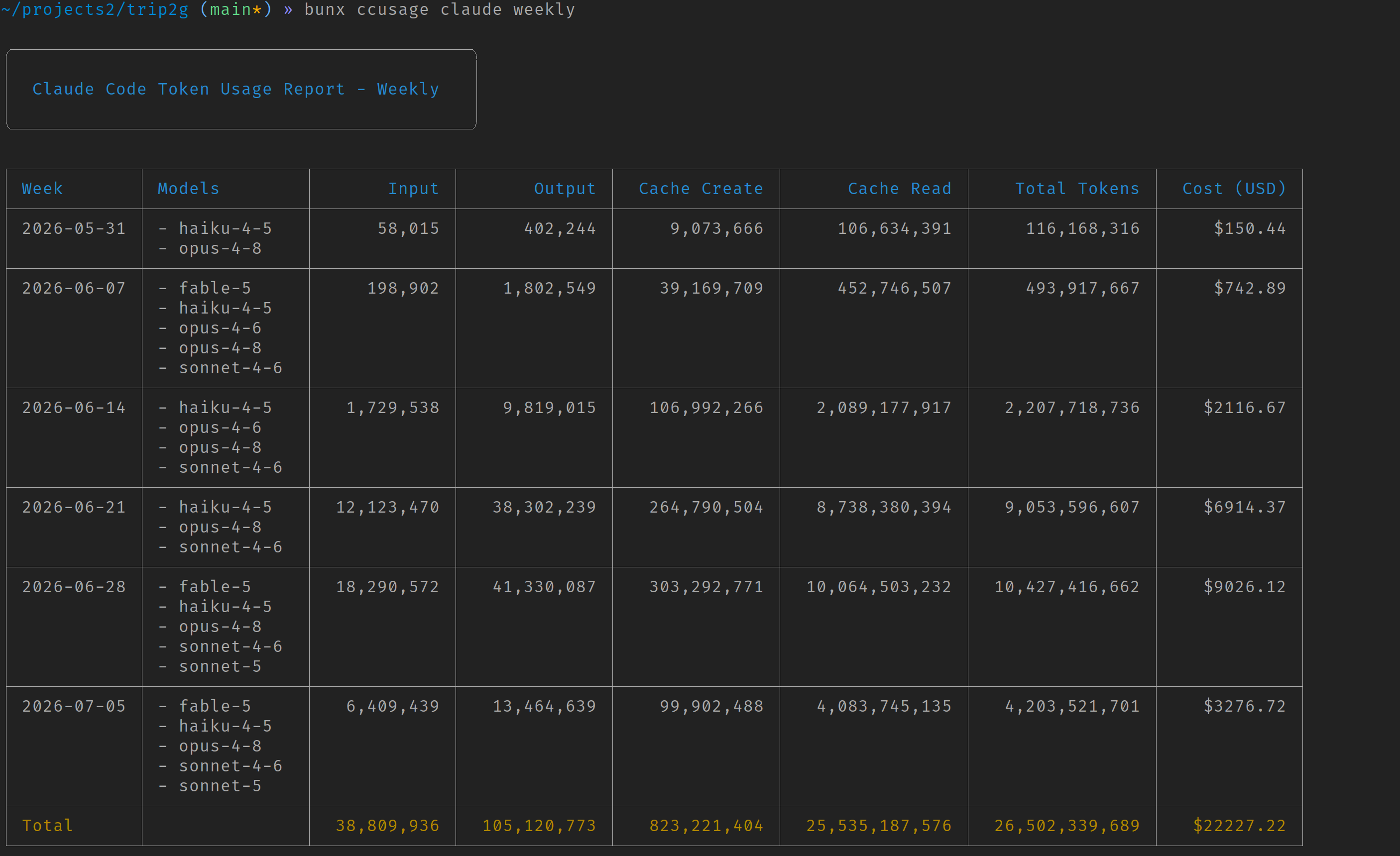This screenshot has width=1400, height=856.
Task: Click sonnet-4-6 in the 2026-06-07 row
Action: (231, 367)
